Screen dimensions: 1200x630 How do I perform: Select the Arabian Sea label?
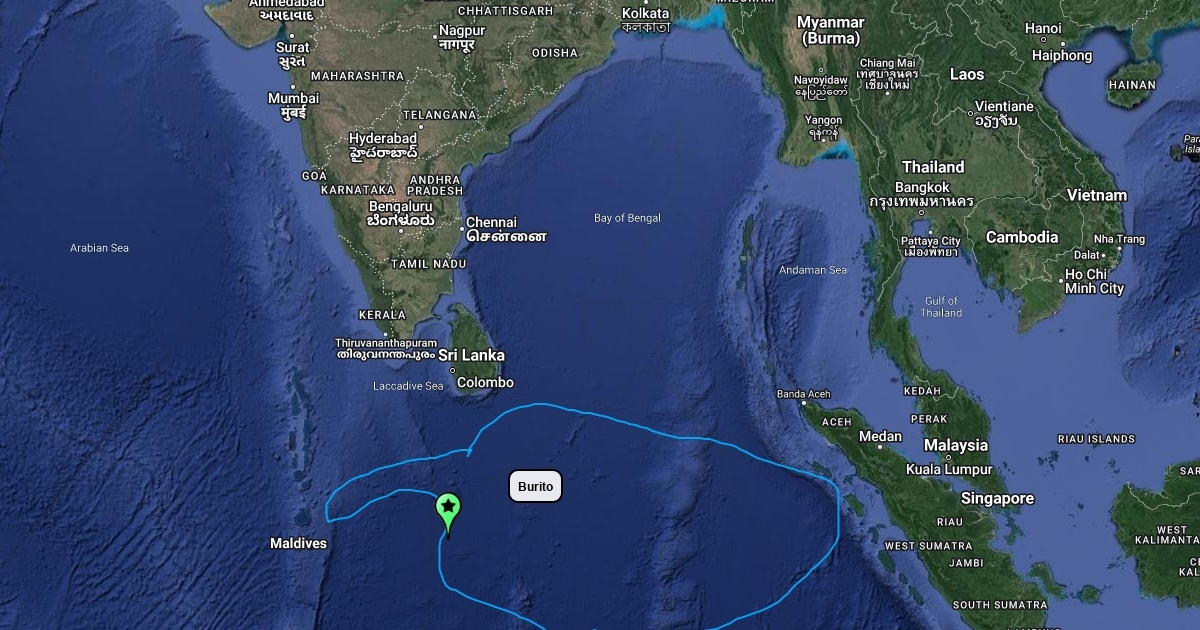click(99, 248)
